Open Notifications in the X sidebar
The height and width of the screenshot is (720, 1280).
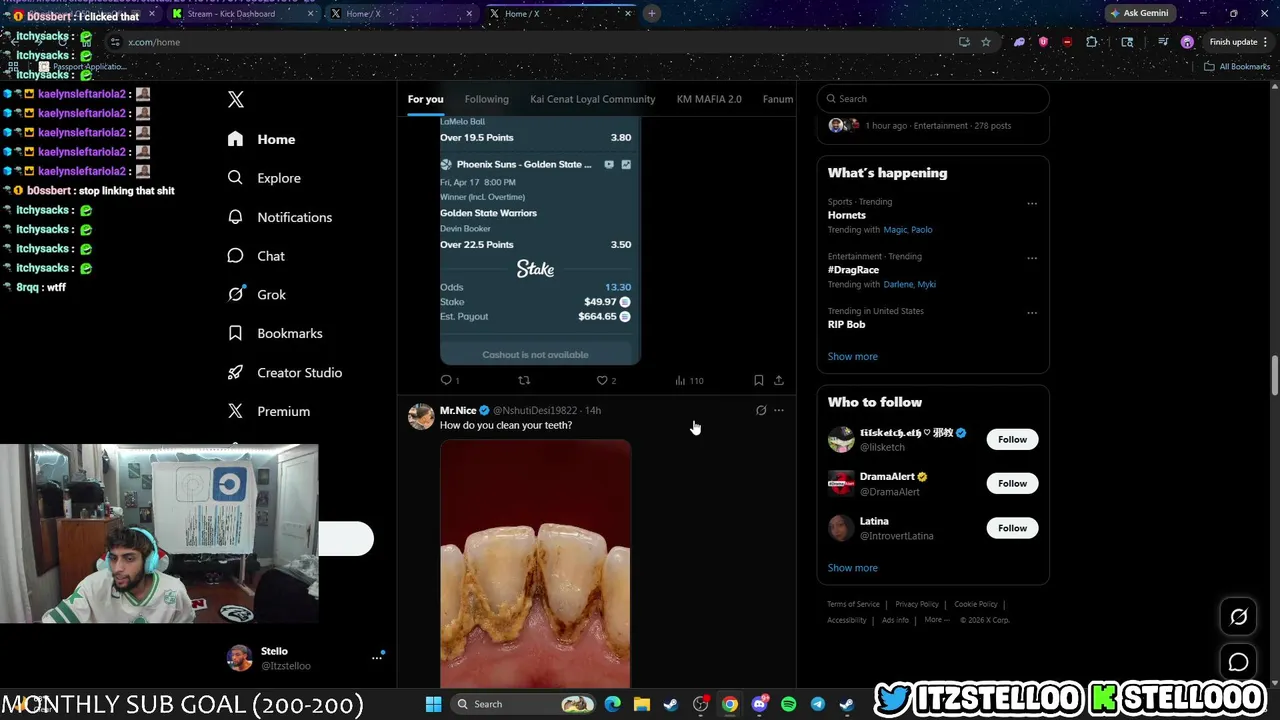[279, 217]
